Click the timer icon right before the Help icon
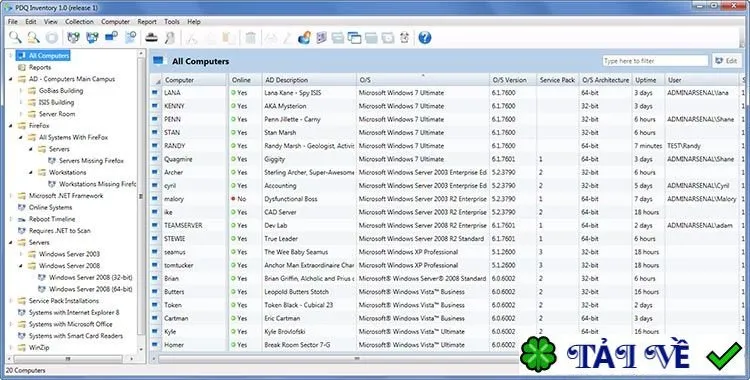The height and width of the screenshot is (380, 750). pyautogui.click(x=405, y=37)
